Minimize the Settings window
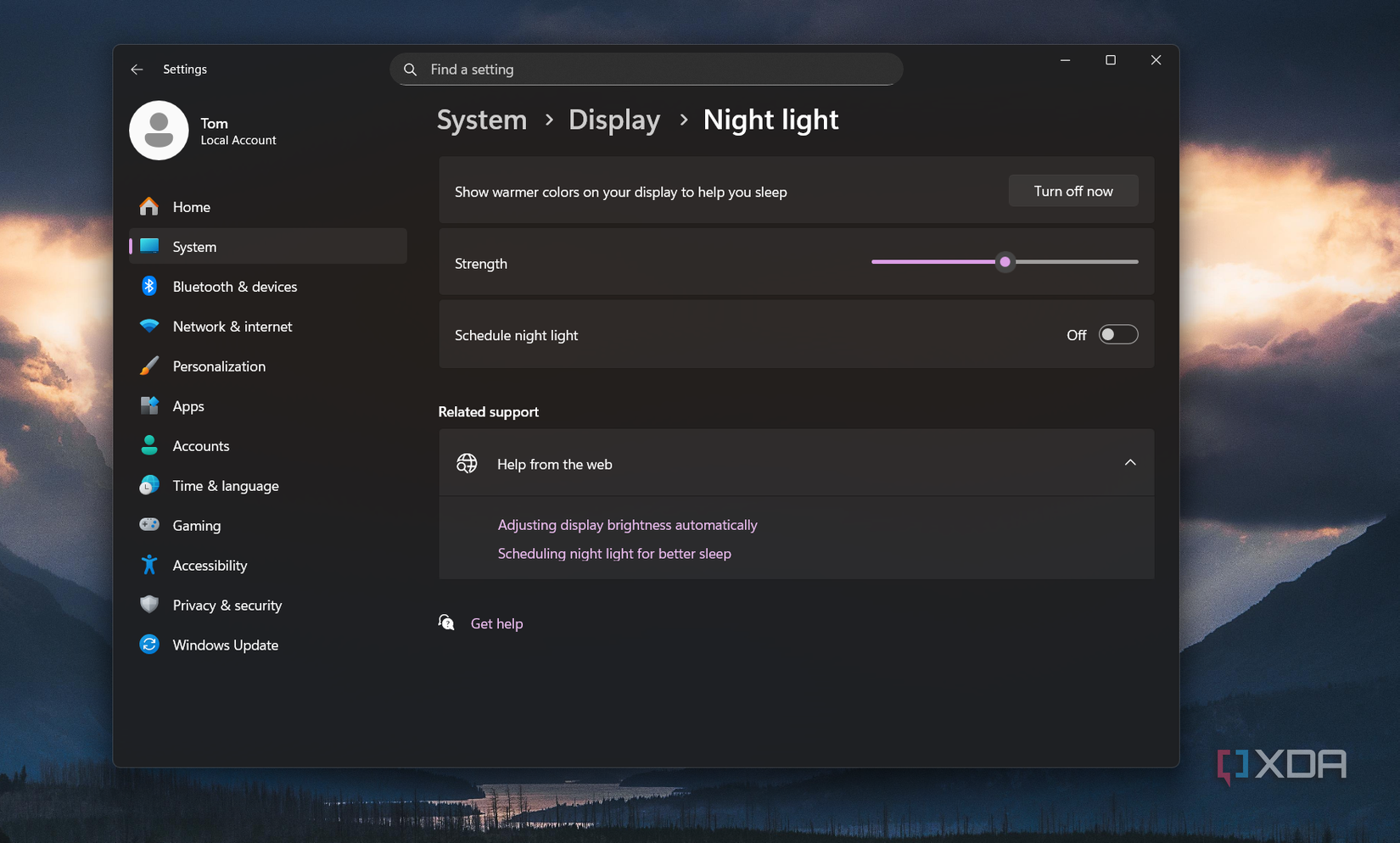This screenshot has width=1400, height=843. click(1065, 60)
